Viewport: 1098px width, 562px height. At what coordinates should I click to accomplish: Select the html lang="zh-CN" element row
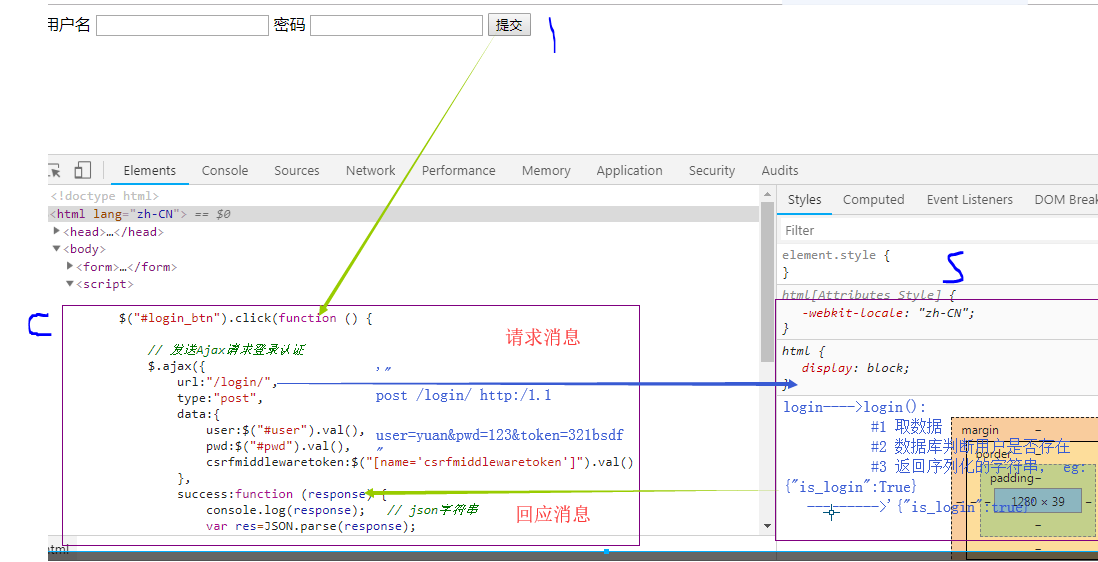click(x=403, y=214)
